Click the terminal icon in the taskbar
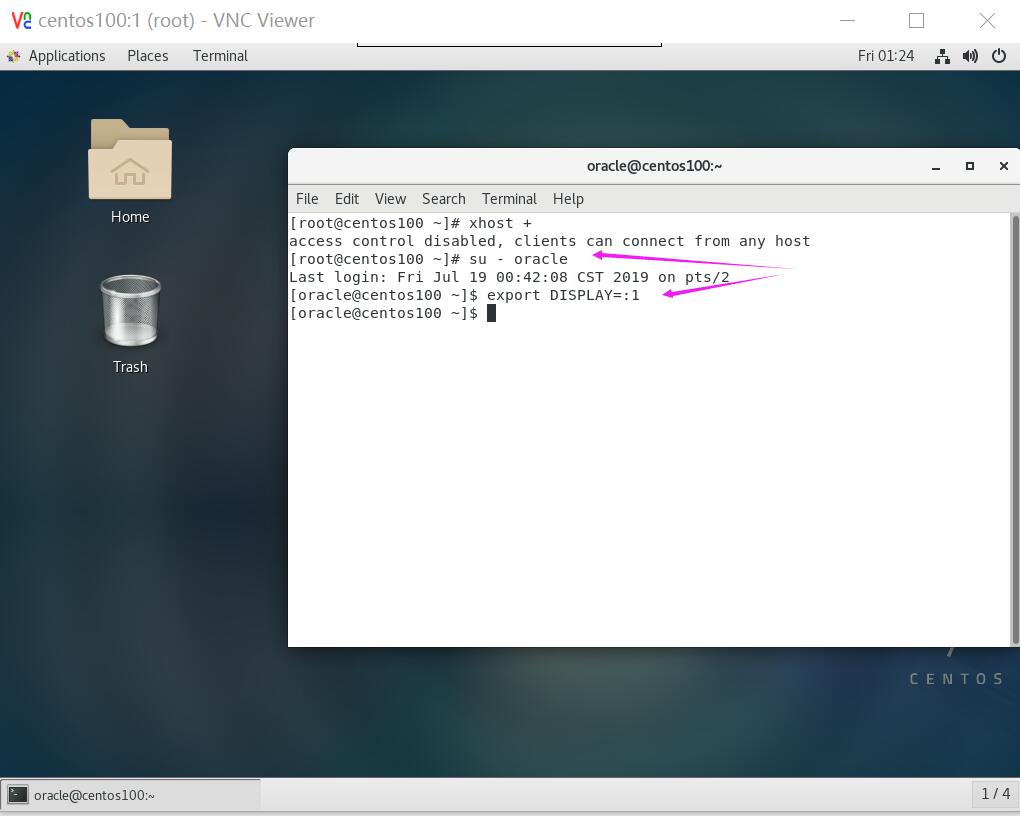 [18, 795]
